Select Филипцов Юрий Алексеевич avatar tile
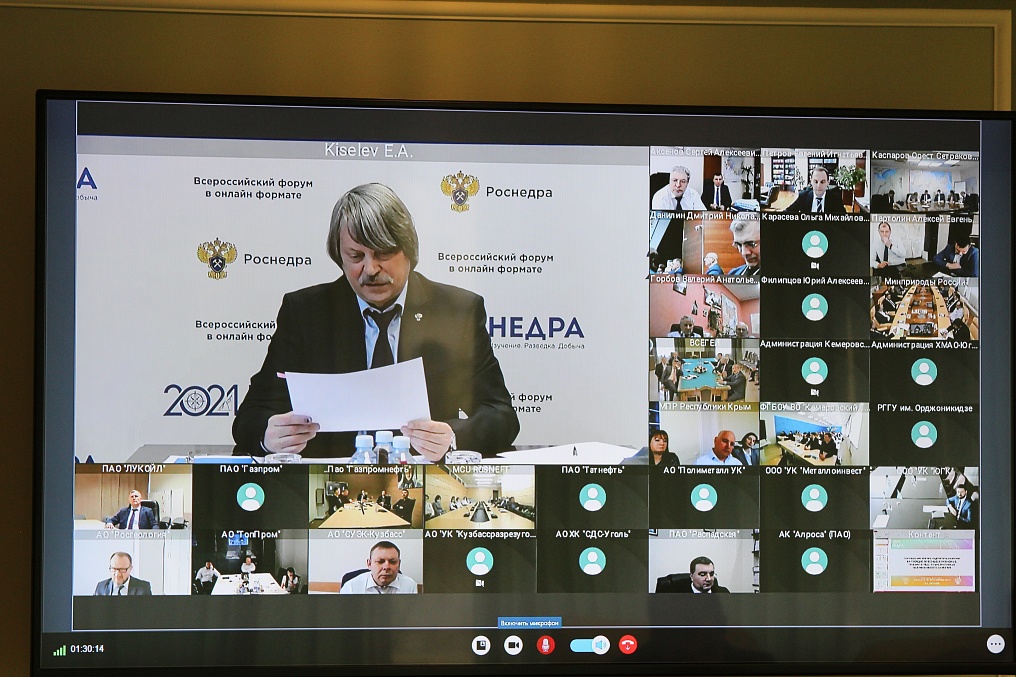1016x677 pixels. click(814, 307)
